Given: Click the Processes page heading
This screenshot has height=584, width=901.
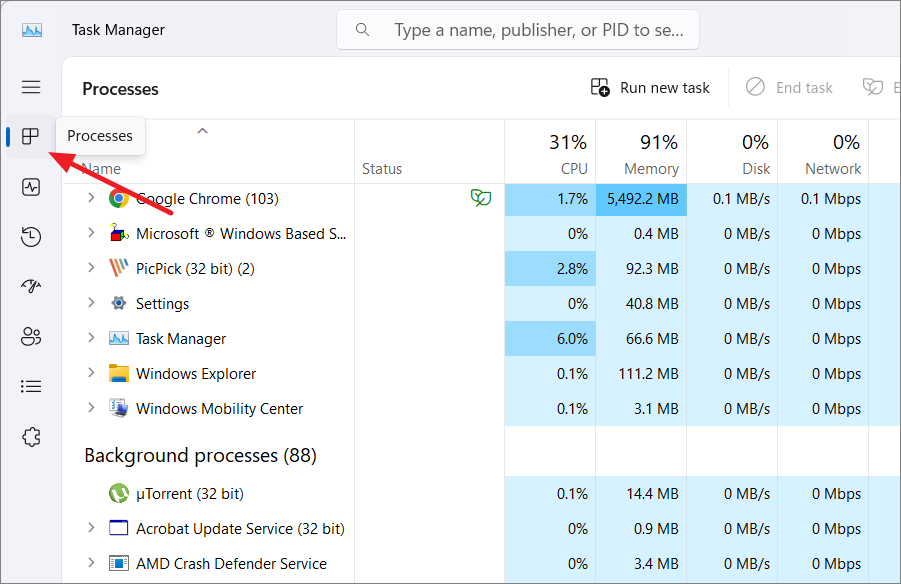Looking at the screenshot, I should click(120, 89).
